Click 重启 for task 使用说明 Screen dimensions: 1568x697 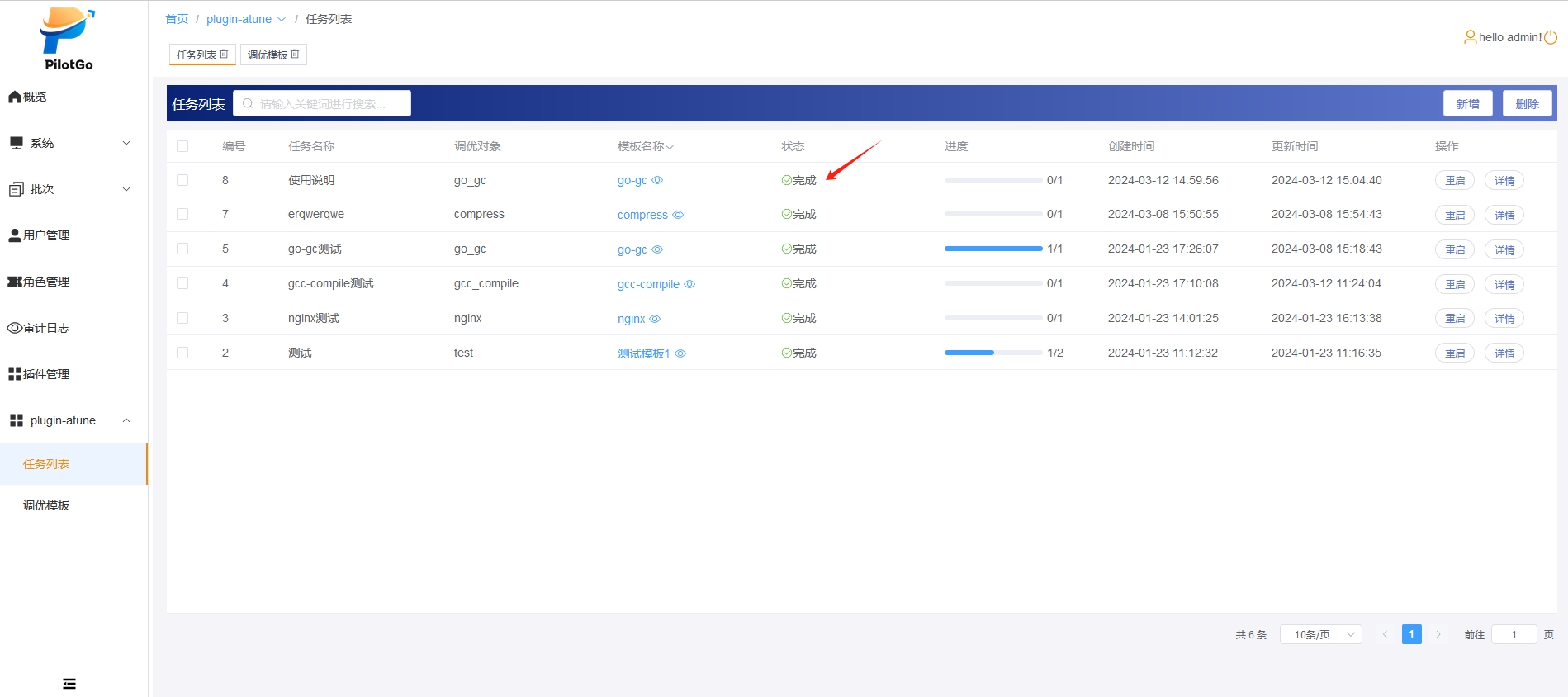pyautogui.click(x=1454, y=180)
